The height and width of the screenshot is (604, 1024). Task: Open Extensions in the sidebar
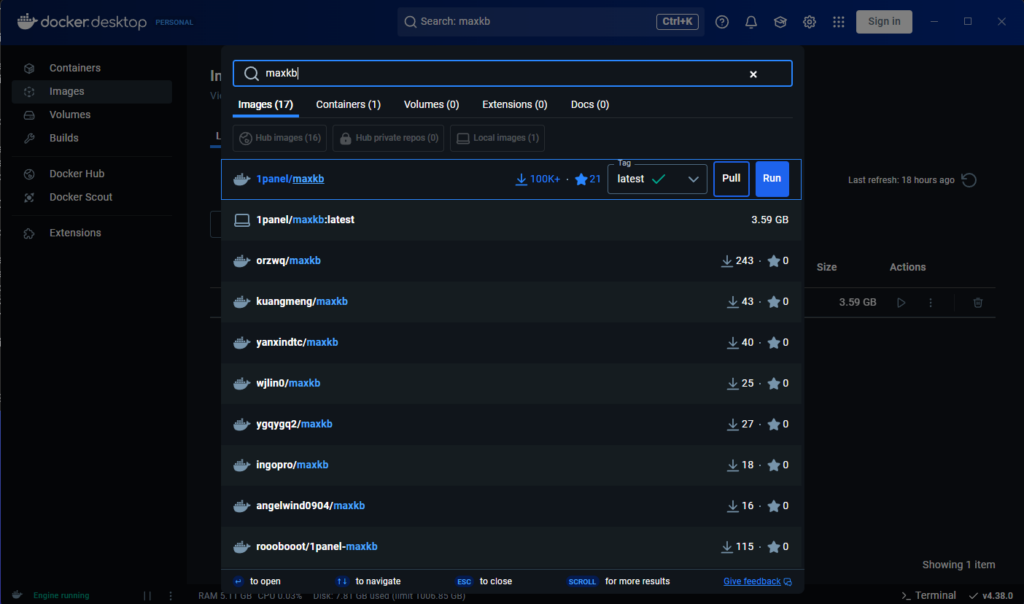point(91,233)
